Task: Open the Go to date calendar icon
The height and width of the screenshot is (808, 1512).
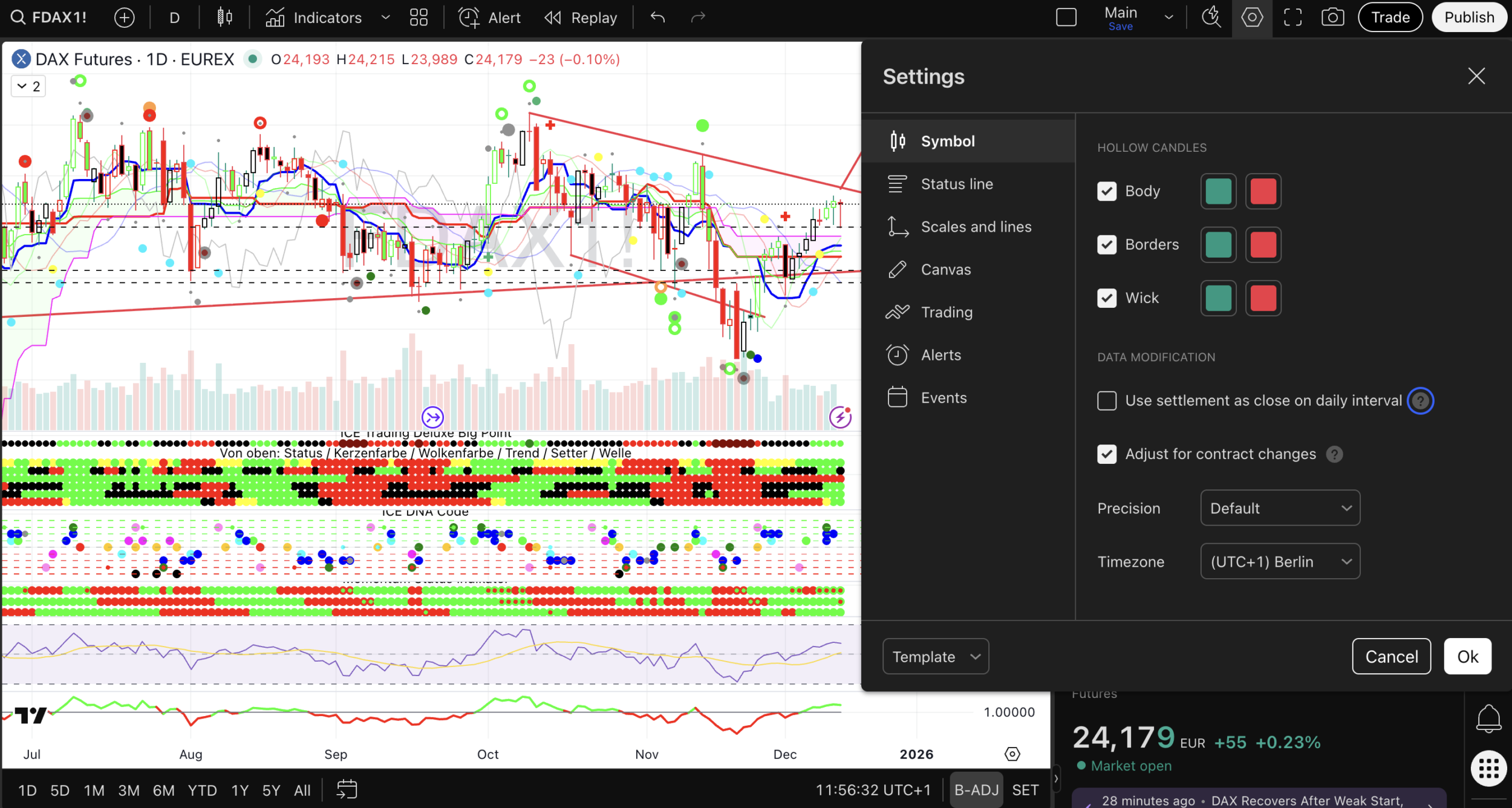Action: point(347,789)
